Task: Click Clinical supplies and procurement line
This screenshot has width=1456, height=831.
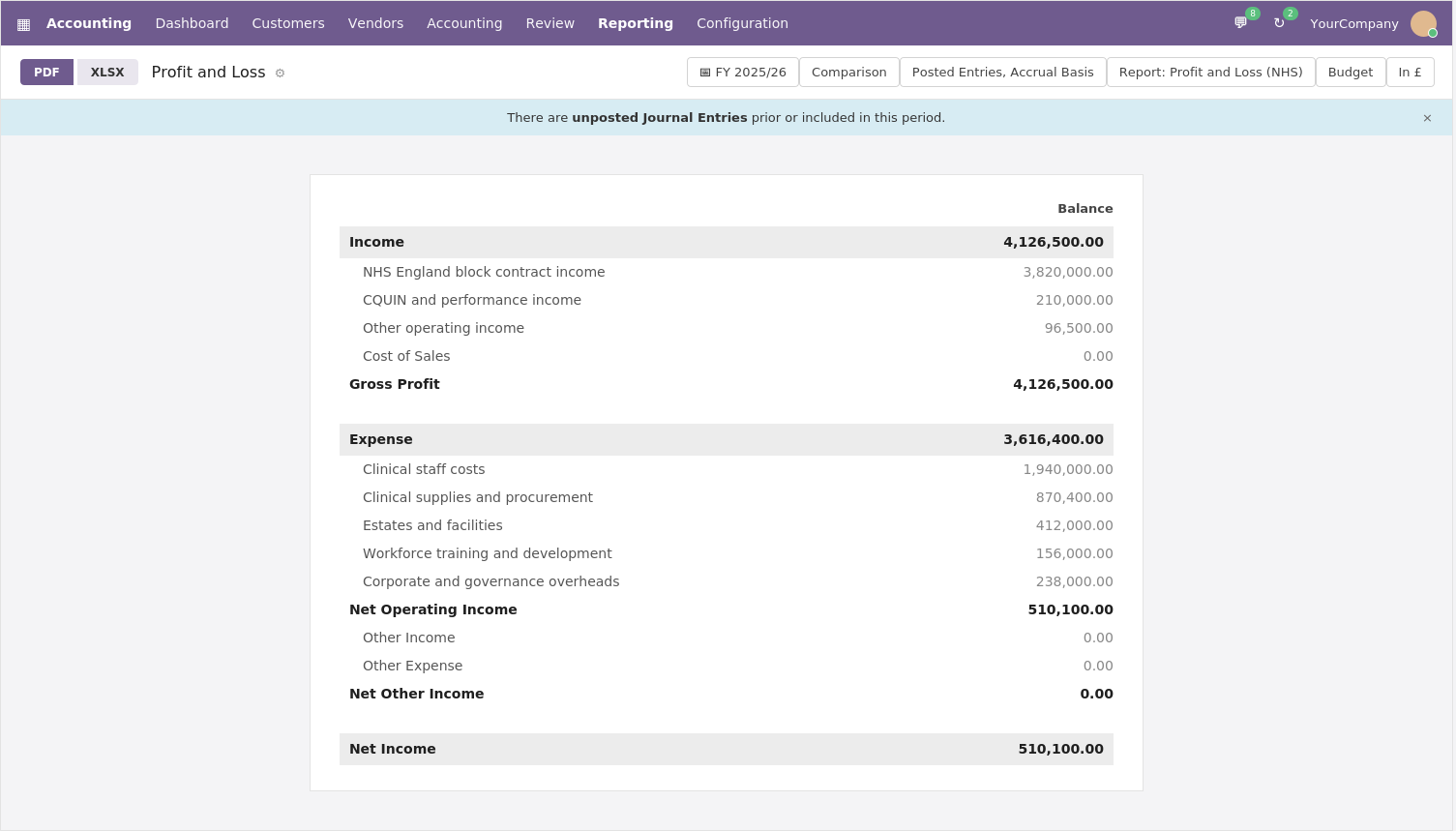Action: coord(727,497)
